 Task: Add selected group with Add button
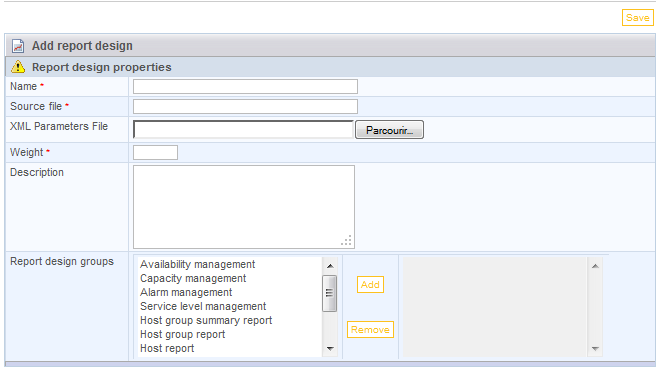[x=370, y=285]
